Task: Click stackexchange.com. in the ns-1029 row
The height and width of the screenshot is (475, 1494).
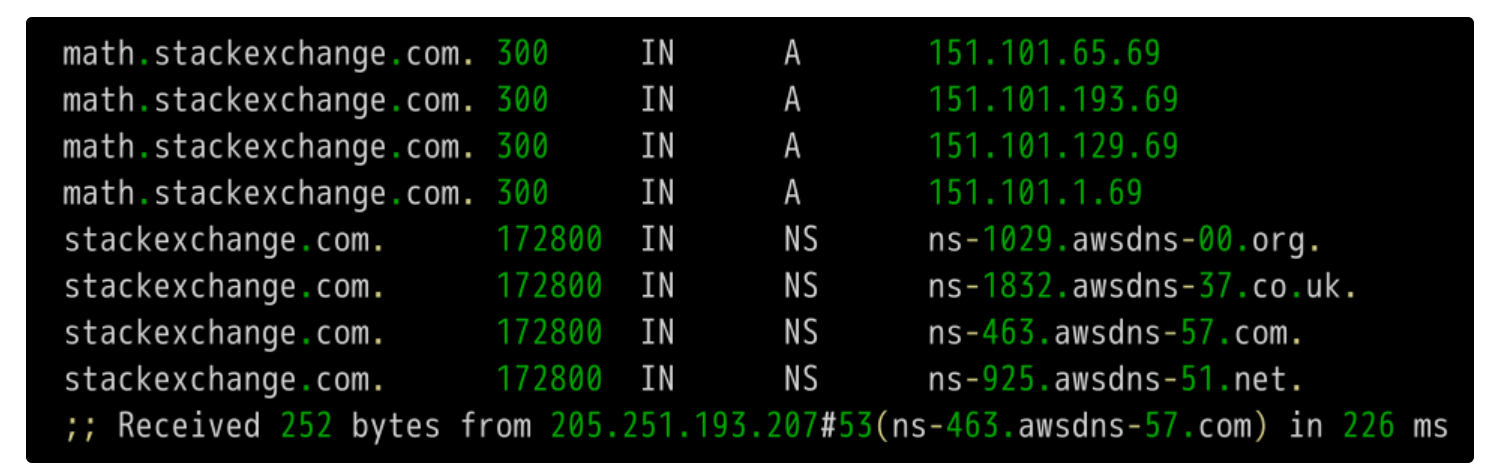Action: point(223,240)
